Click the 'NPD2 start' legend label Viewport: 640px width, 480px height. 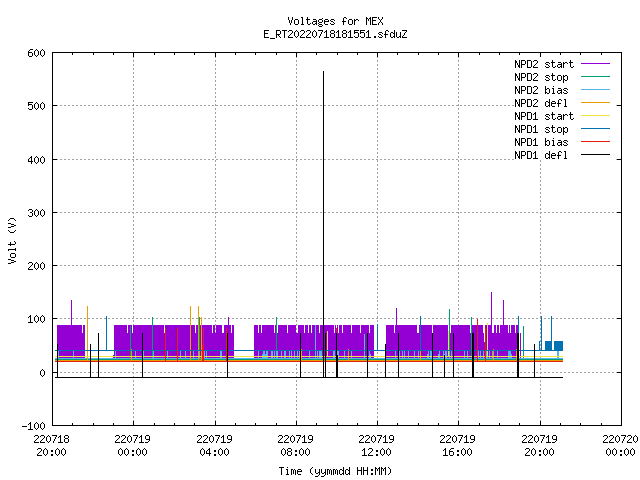(x=544, y=64)
